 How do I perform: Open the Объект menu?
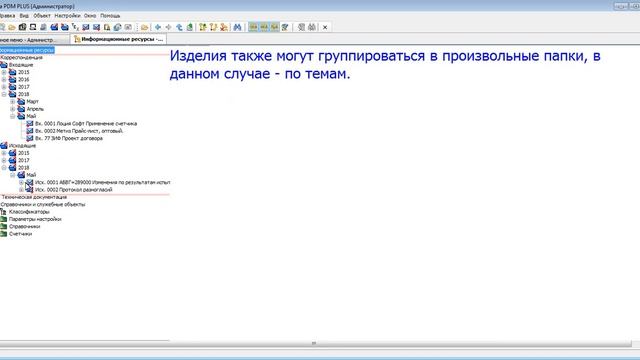pyautogui.click(x=42, y=16)
